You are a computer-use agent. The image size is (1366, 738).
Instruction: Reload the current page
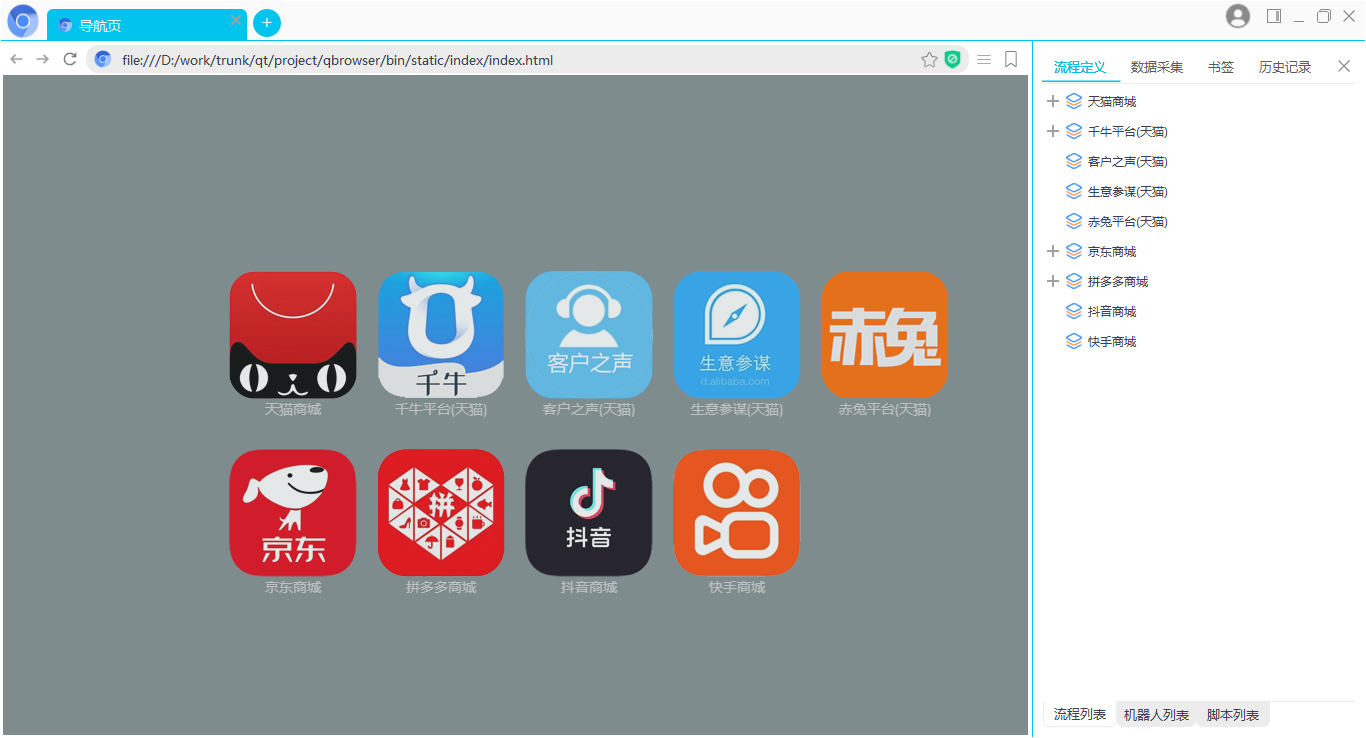(x=70, y=60)
